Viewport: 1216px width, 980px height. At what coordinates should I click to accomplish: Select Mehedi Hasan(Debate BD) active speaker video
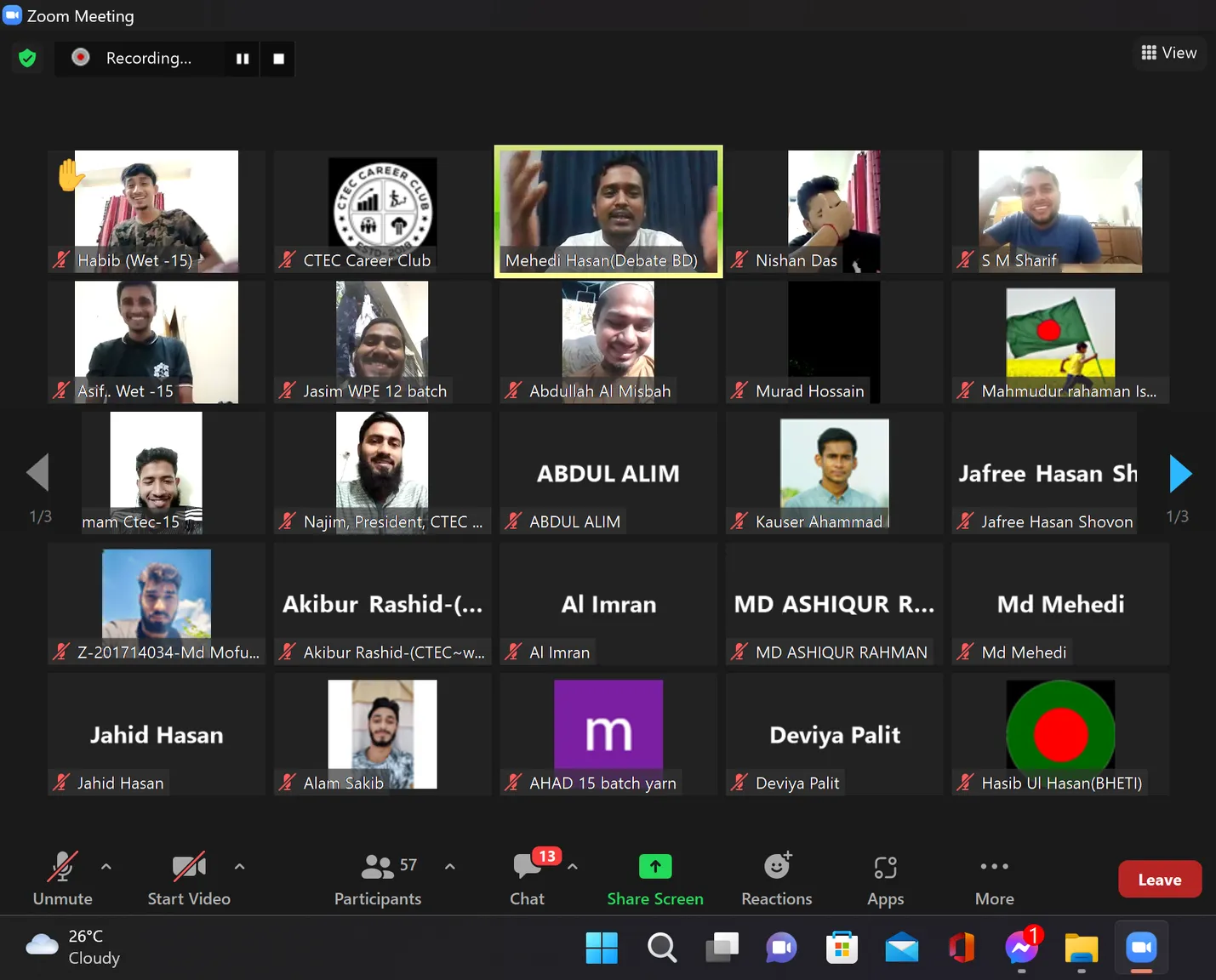coord(608,212)
